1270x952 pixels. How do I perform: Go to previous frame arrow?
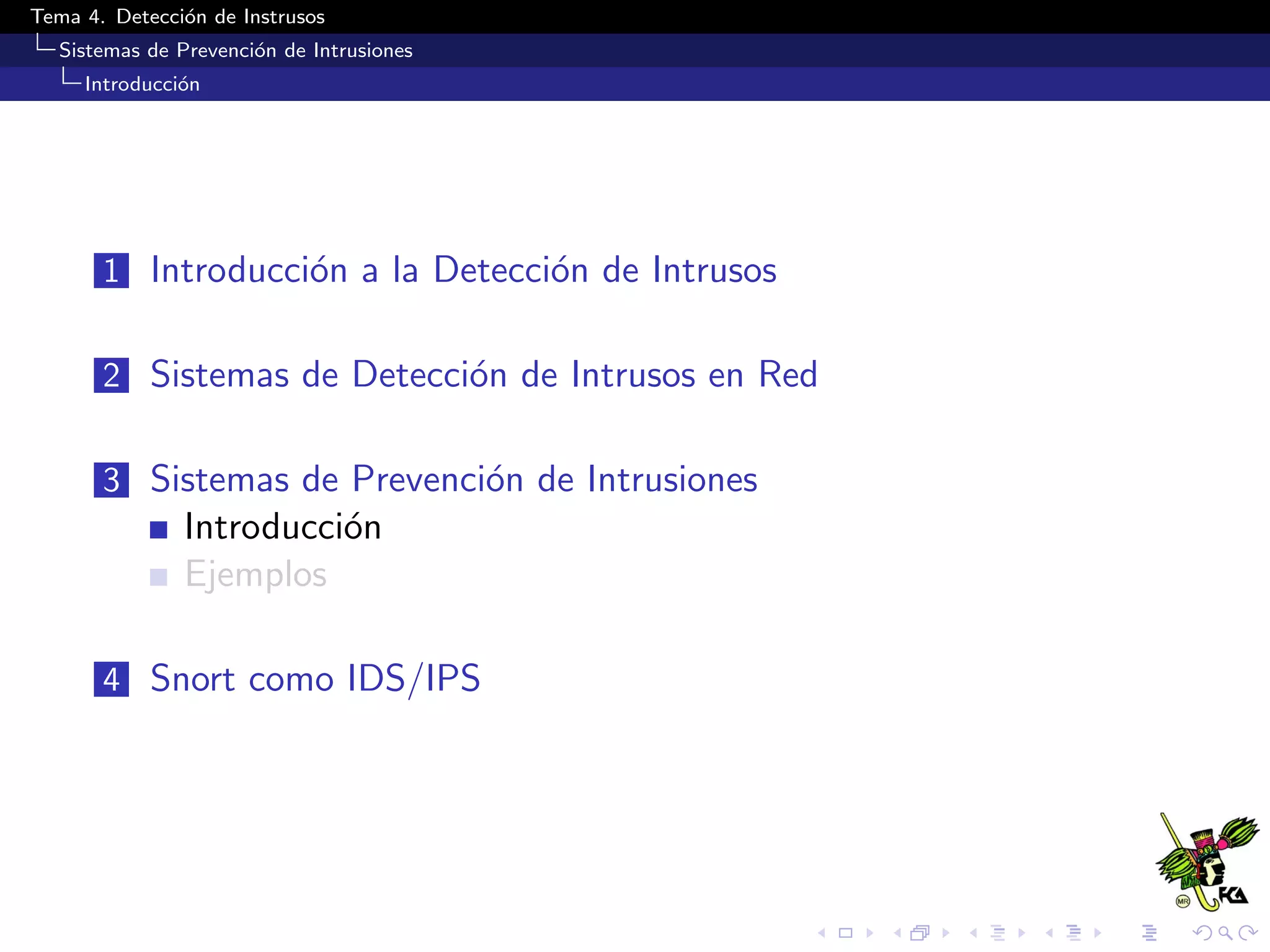click(897, 933)
